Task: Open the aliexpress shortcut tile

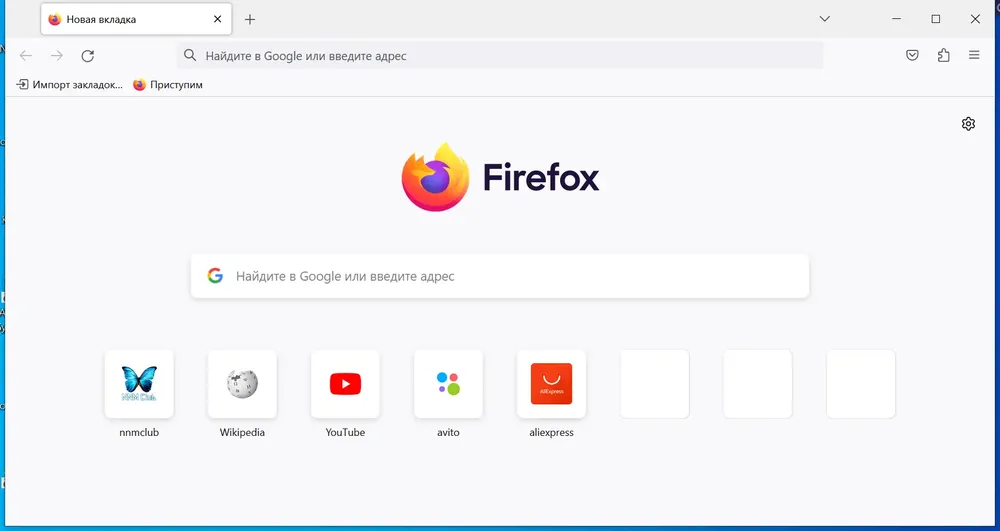Action: coord(552,384)
